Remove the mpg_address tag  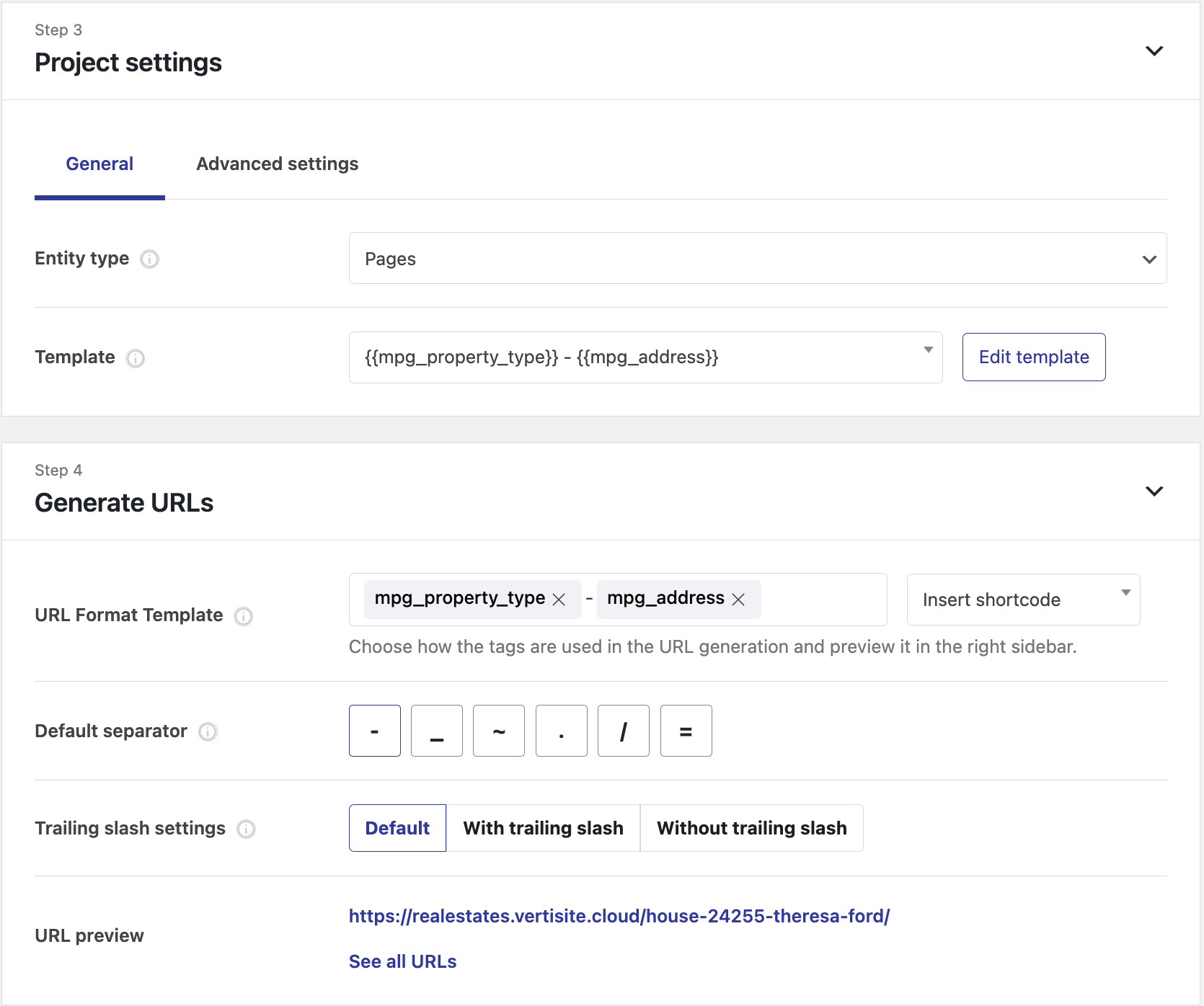(738, 600)
